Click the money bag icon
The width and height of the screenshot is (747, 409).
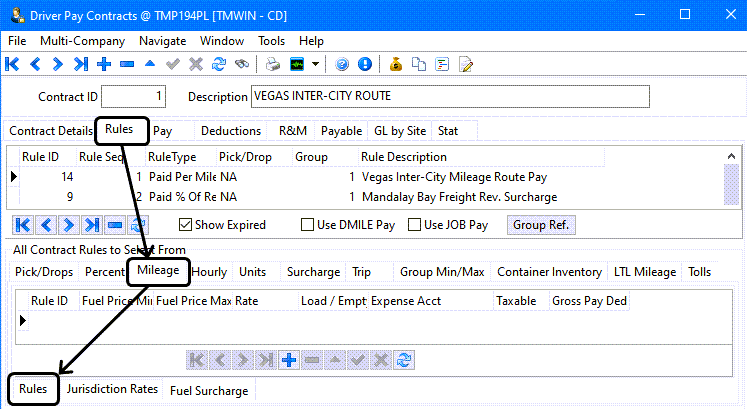(x=396, y=64)
